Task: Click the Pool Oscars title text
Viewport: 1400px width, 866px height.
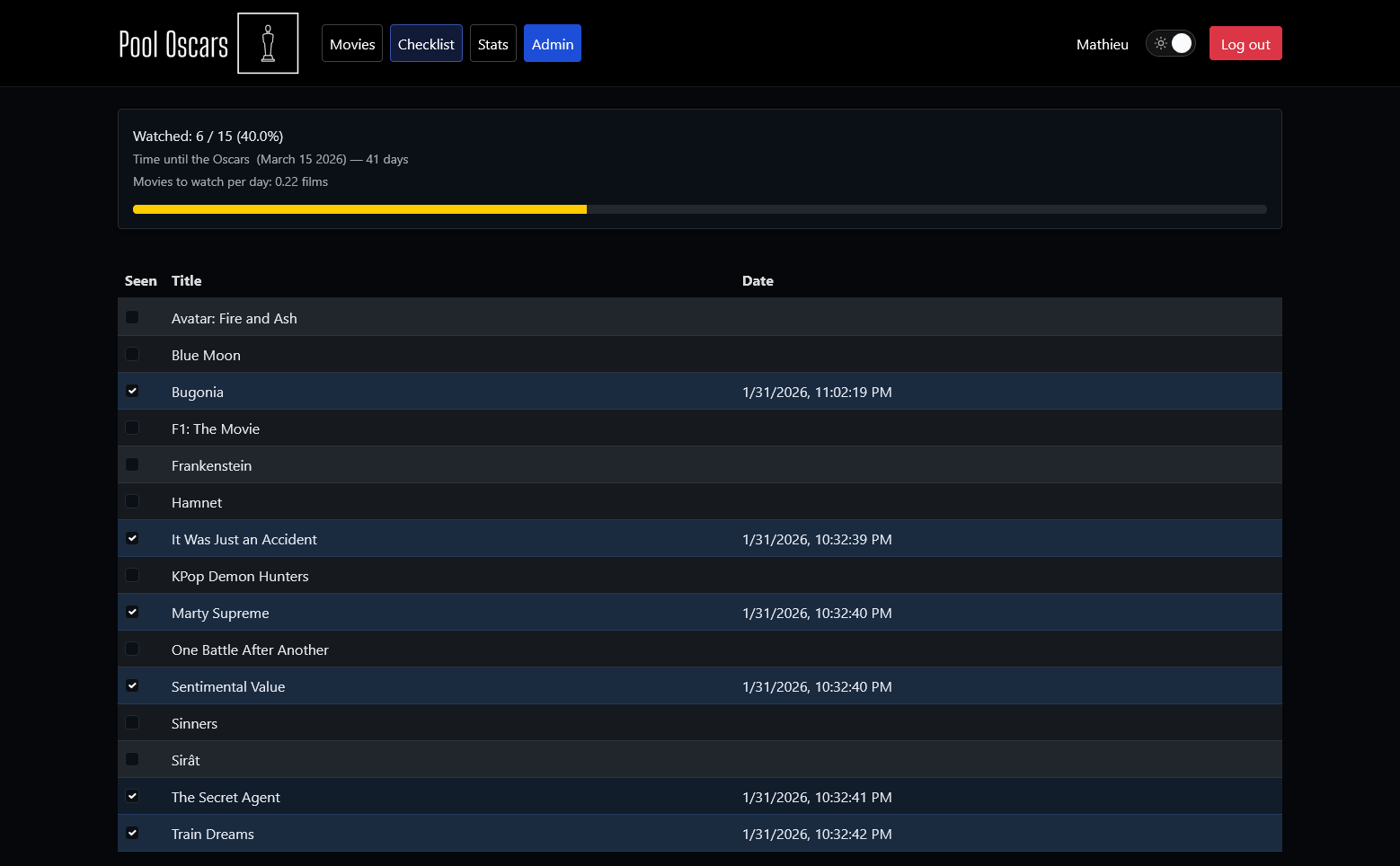Action: [173, 44]
